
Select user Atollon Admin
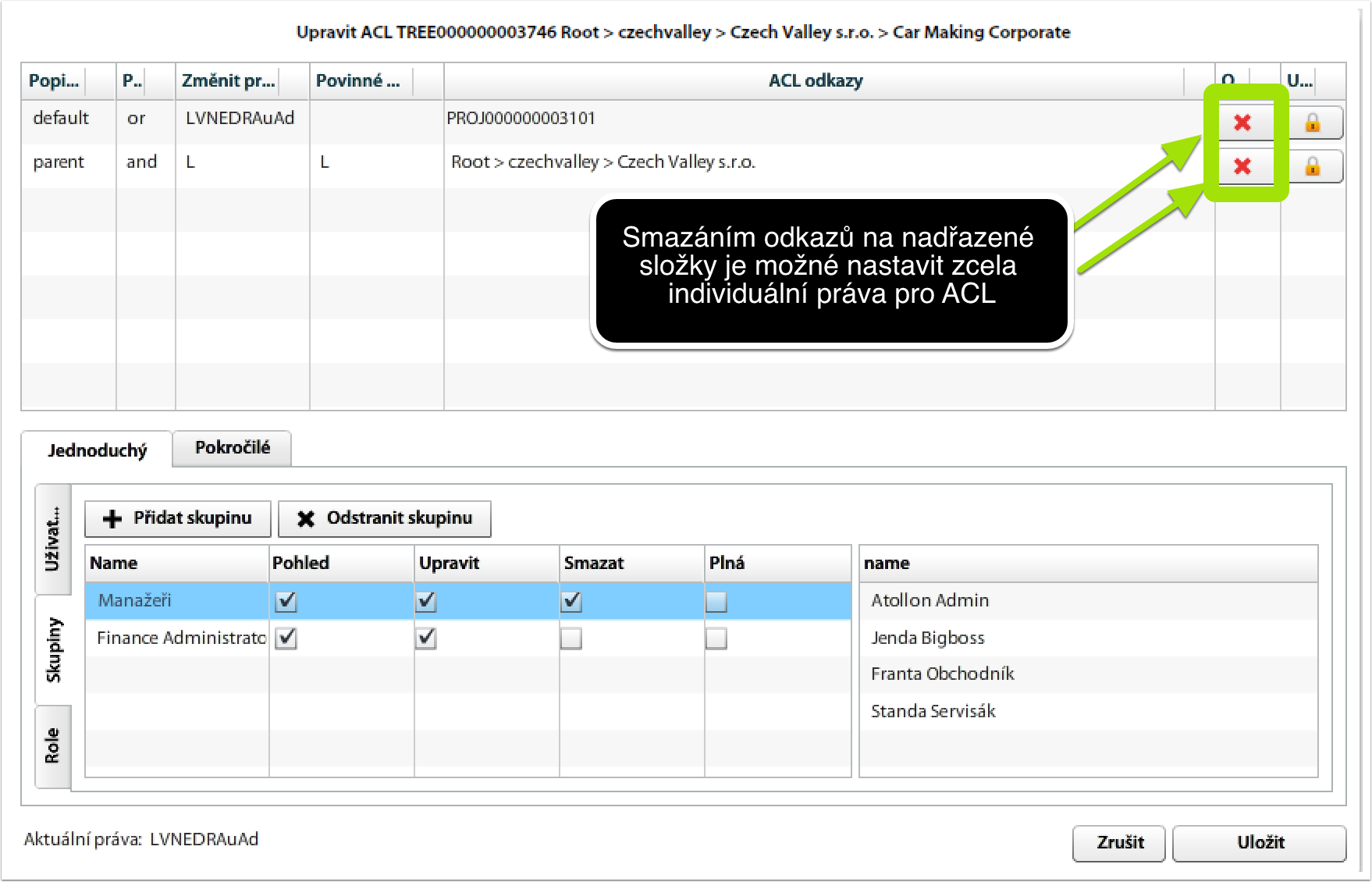pyautogui.click(x=1088, y=601)
